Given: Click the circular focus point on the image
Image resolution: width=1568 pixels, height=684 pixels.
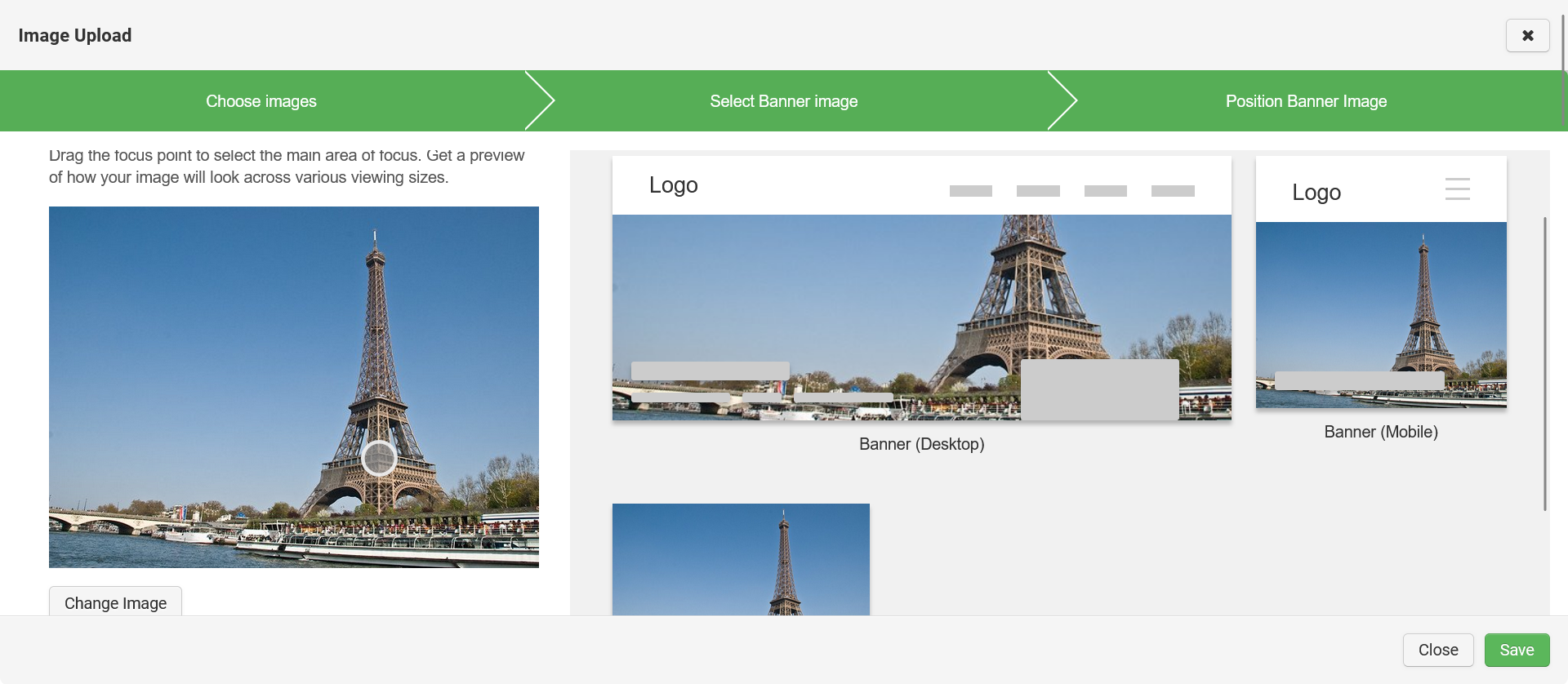Looking at the screenshot, I should pyautogui.click(x=379, y=458).
